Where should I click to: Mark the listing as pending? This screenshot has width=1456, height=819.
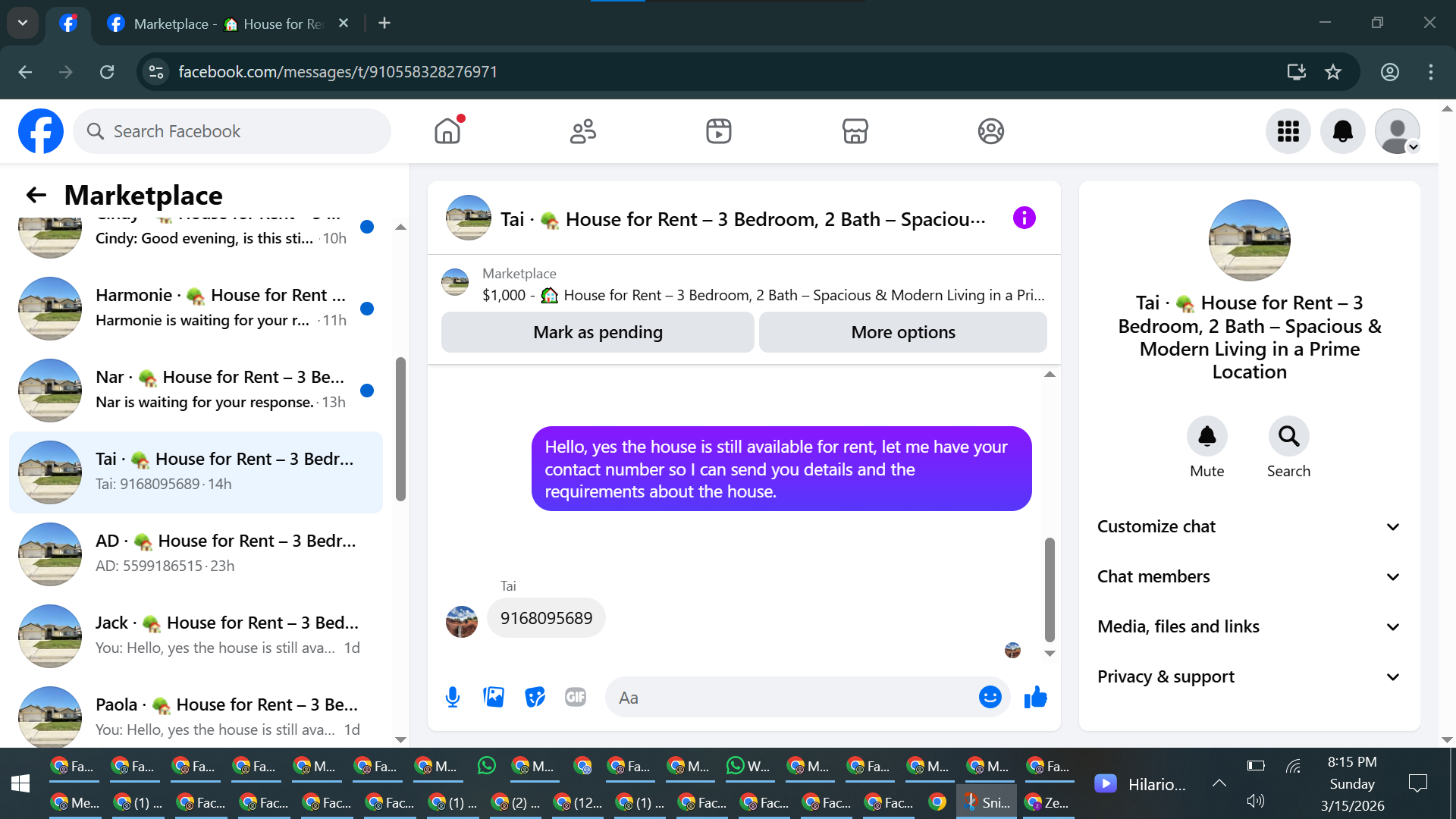tap(598, 332)
